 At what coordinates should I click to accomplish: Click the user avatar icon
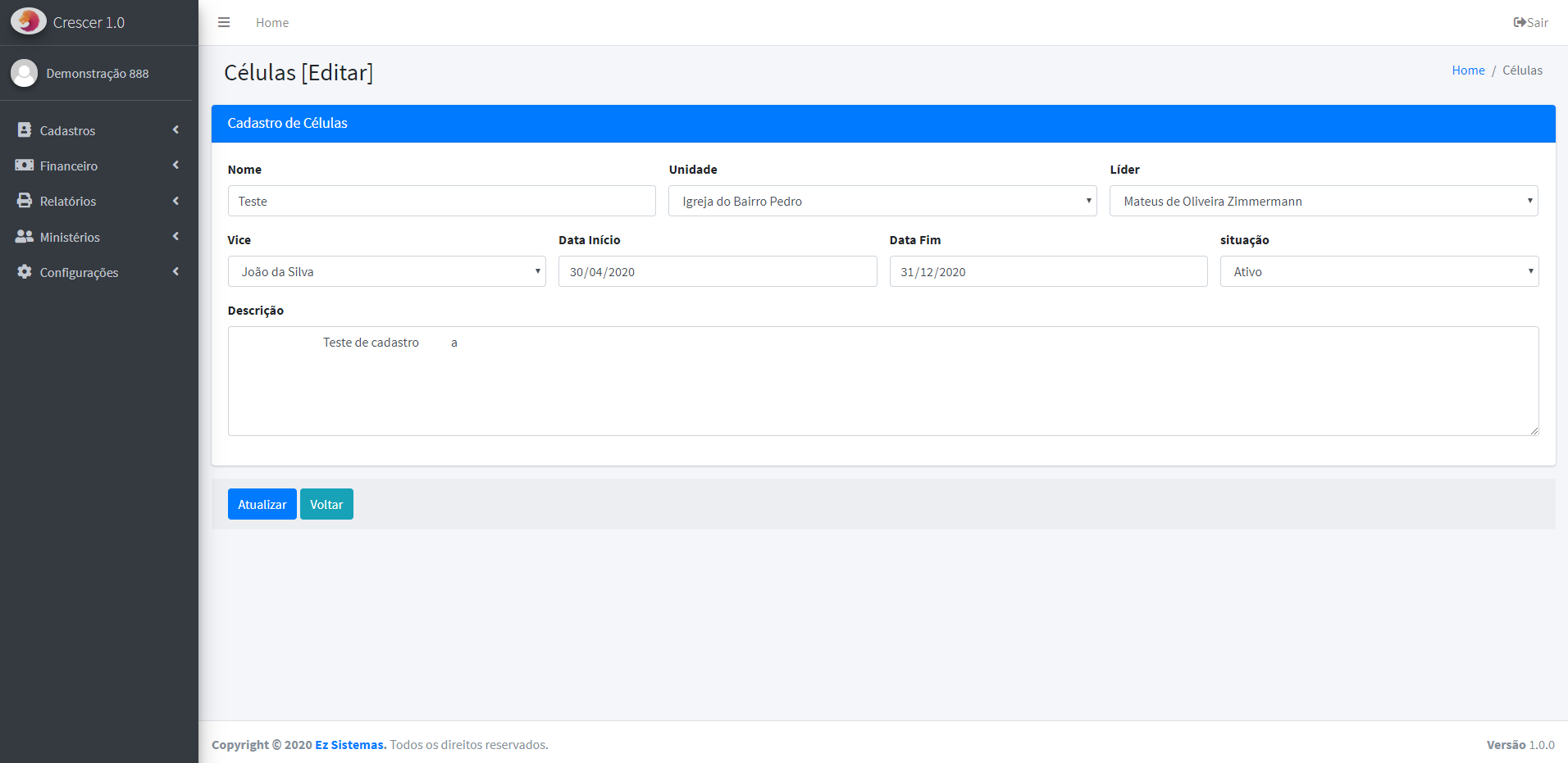pyautogui.click(x=25, y=73)
